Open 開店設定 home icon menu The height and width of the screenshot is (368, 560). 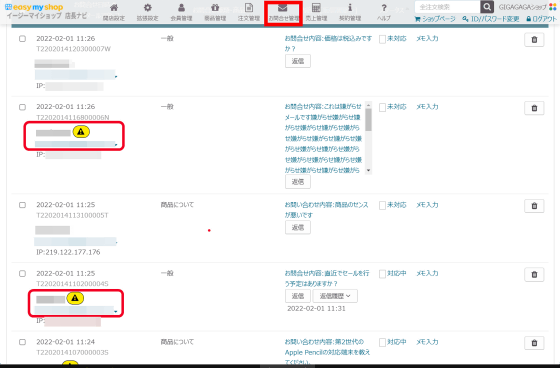point(114,12)
